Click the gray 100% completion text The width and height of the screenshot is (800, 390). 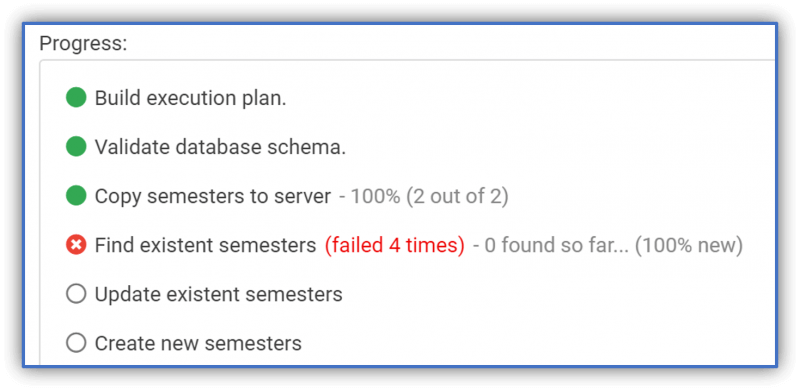[375, 197]
